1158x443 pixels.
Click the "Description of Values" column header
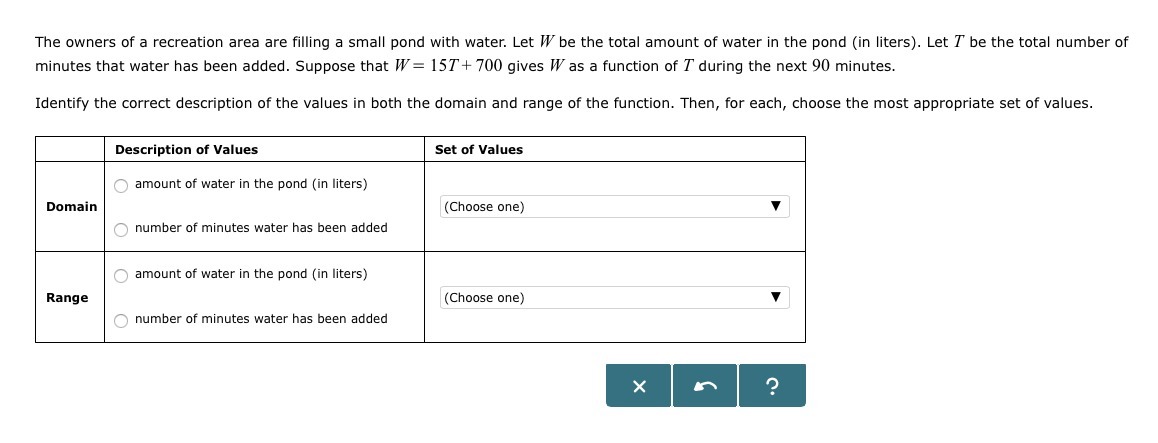[186, 150]
